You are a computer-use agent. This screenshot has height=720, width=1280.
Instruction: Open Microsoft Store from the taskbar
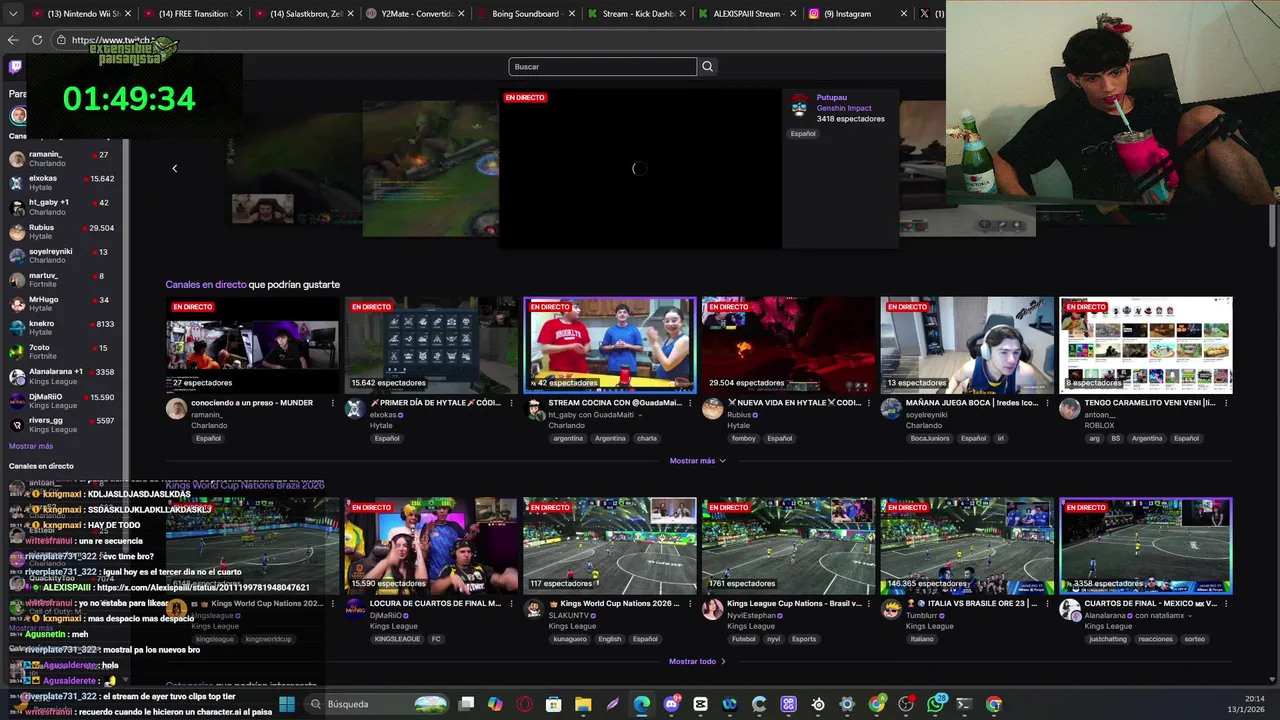click(554, 704)
